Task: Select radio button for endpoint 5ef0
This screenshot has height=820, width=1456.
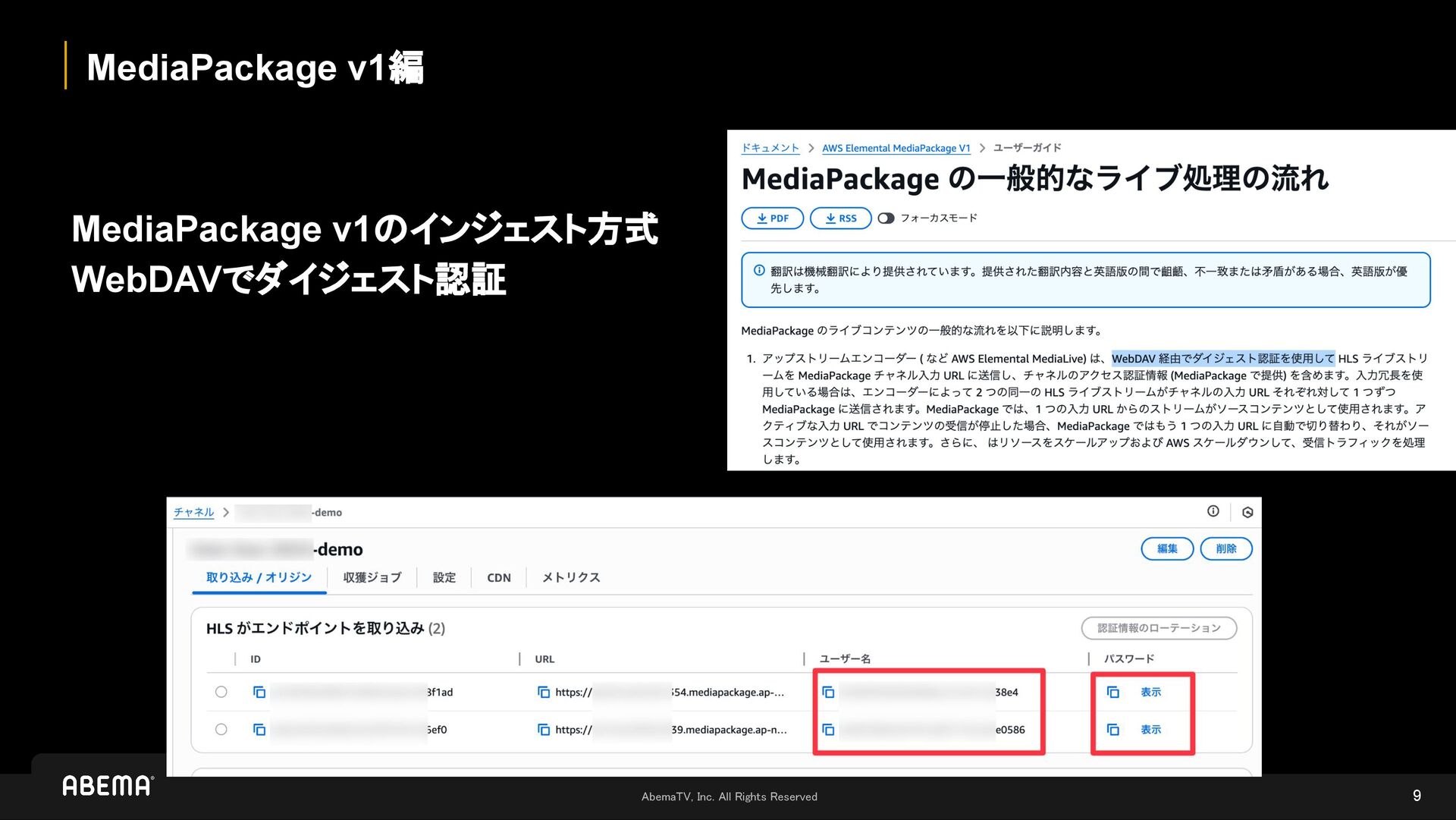Action: [221, 730]
